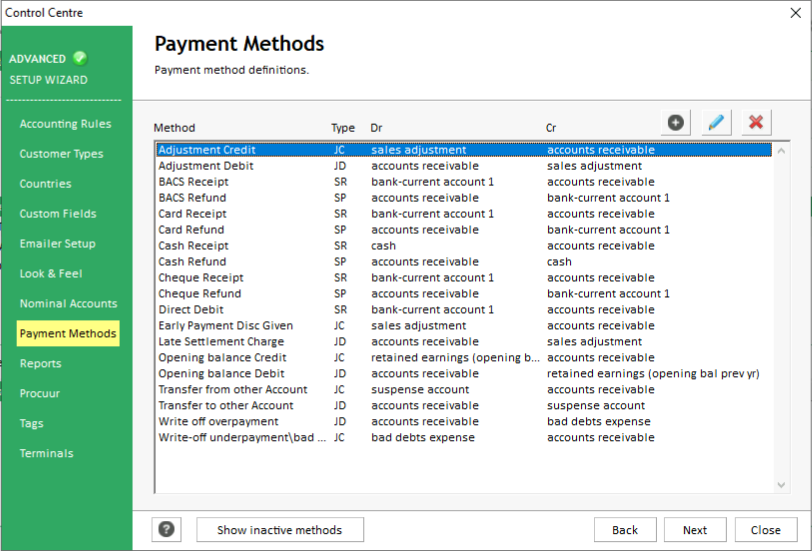Click the Back button
812x551 pixels.
(x=625, y=530)
